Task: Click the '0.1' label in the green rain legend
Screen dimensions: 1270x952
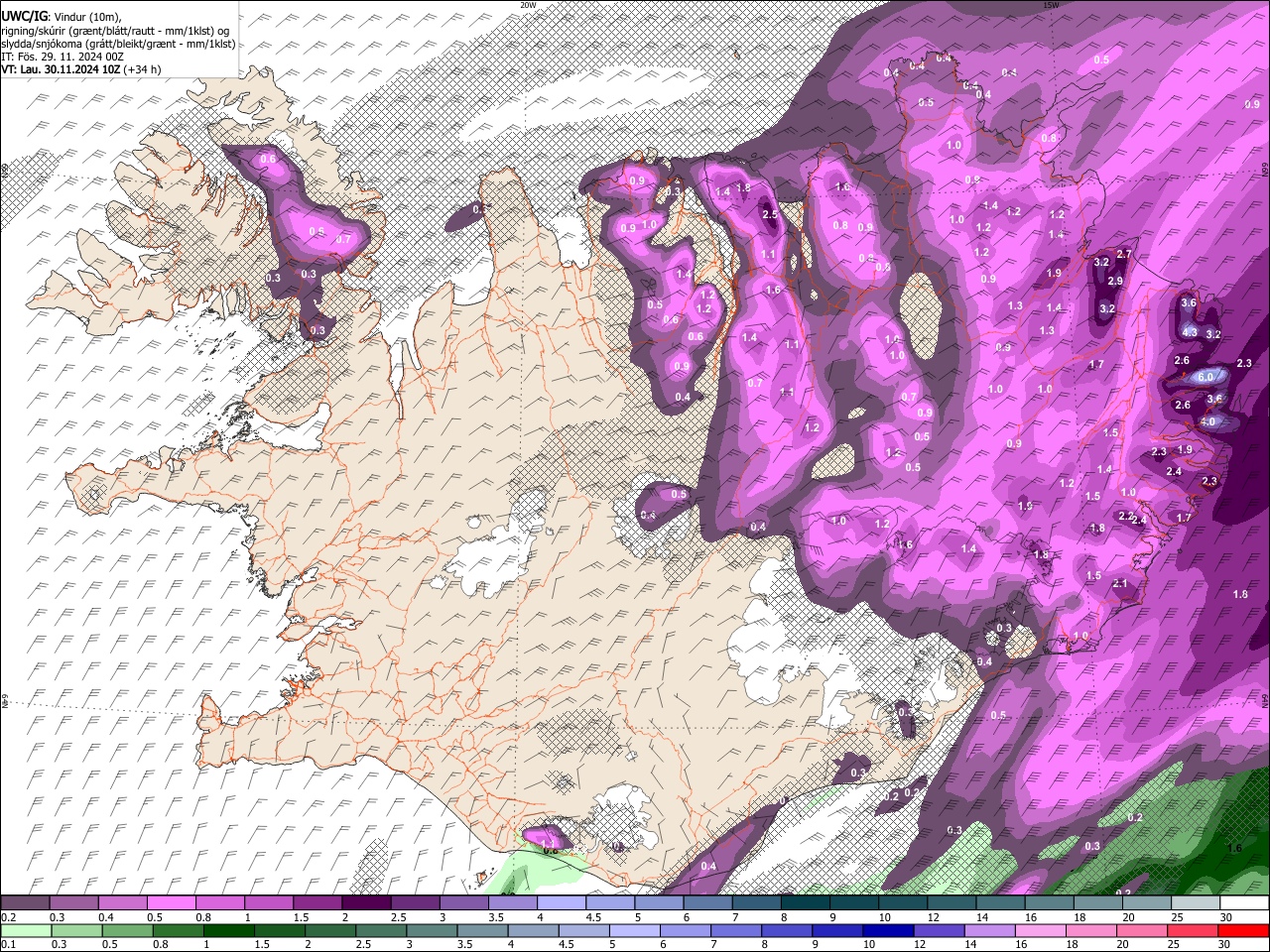Action: (x=8, y=945)
